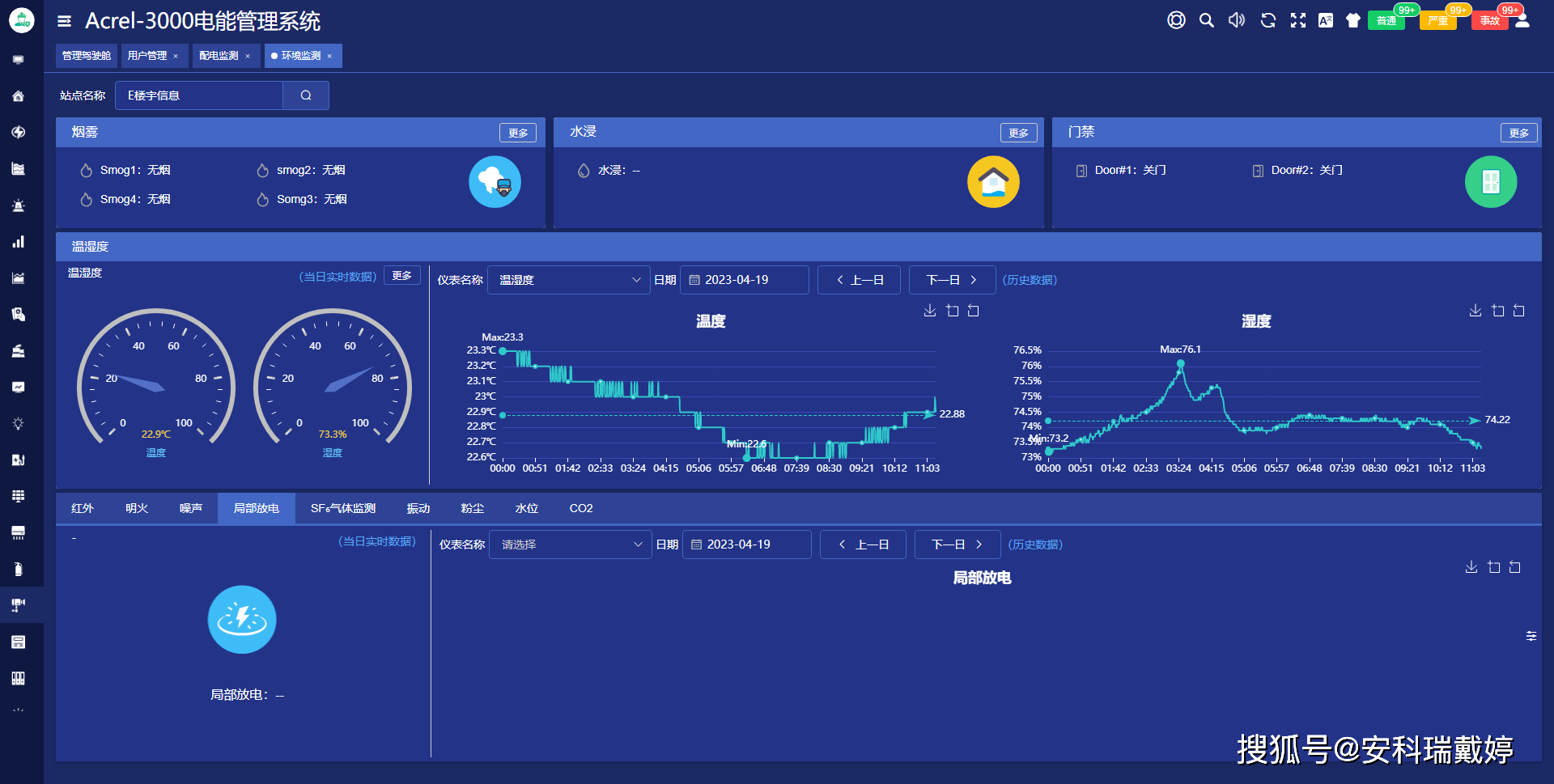Toggle alarm sound with the speaker icon
This screenshot has width=1554, height=784.
(1237, 20)
